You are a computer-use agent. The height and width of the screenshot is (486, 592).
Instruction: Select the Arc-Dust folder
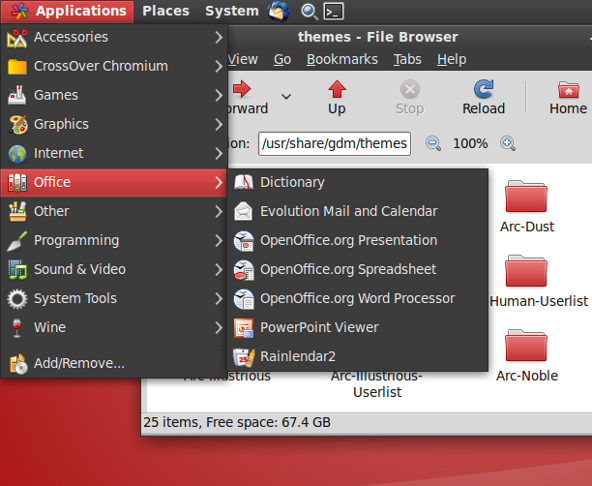click(x=527, y=206)
